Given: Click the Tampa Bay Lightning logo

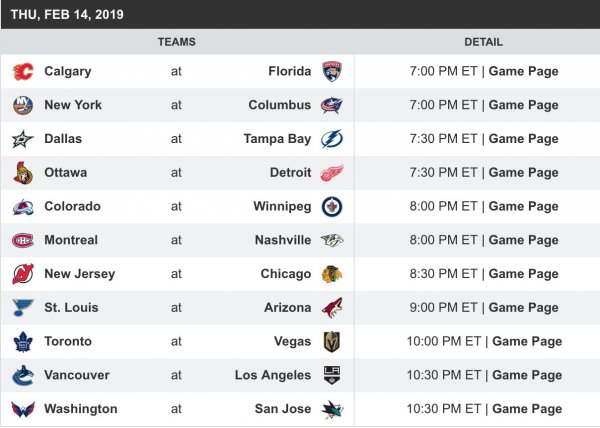Looking at the screenshot, I should click(x=331, y=139).
